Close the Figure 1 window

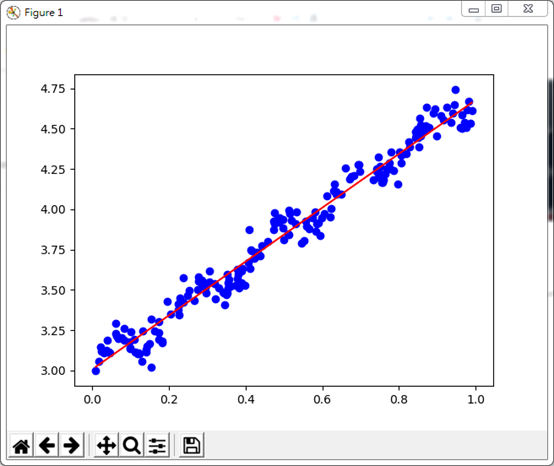pos(528,8)
